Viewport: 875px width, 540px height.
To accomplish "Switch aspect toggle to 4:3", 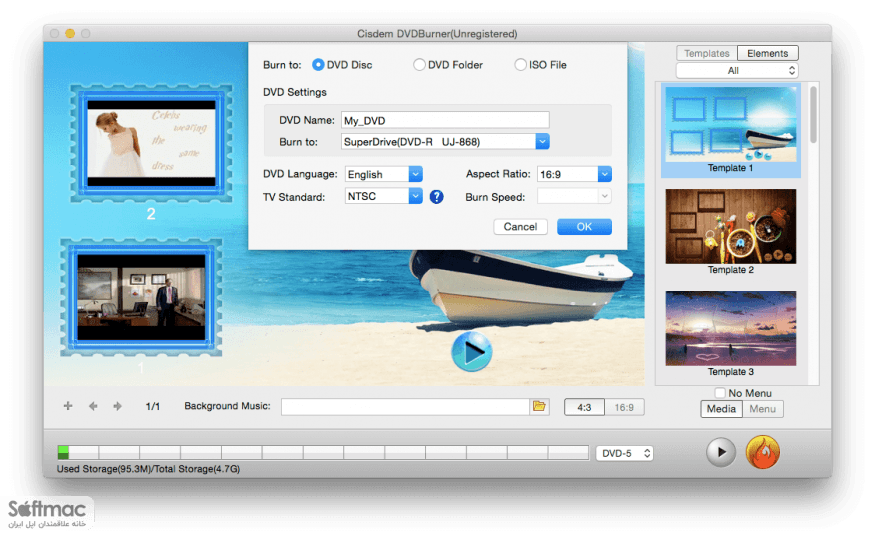I will pos(584,407).
